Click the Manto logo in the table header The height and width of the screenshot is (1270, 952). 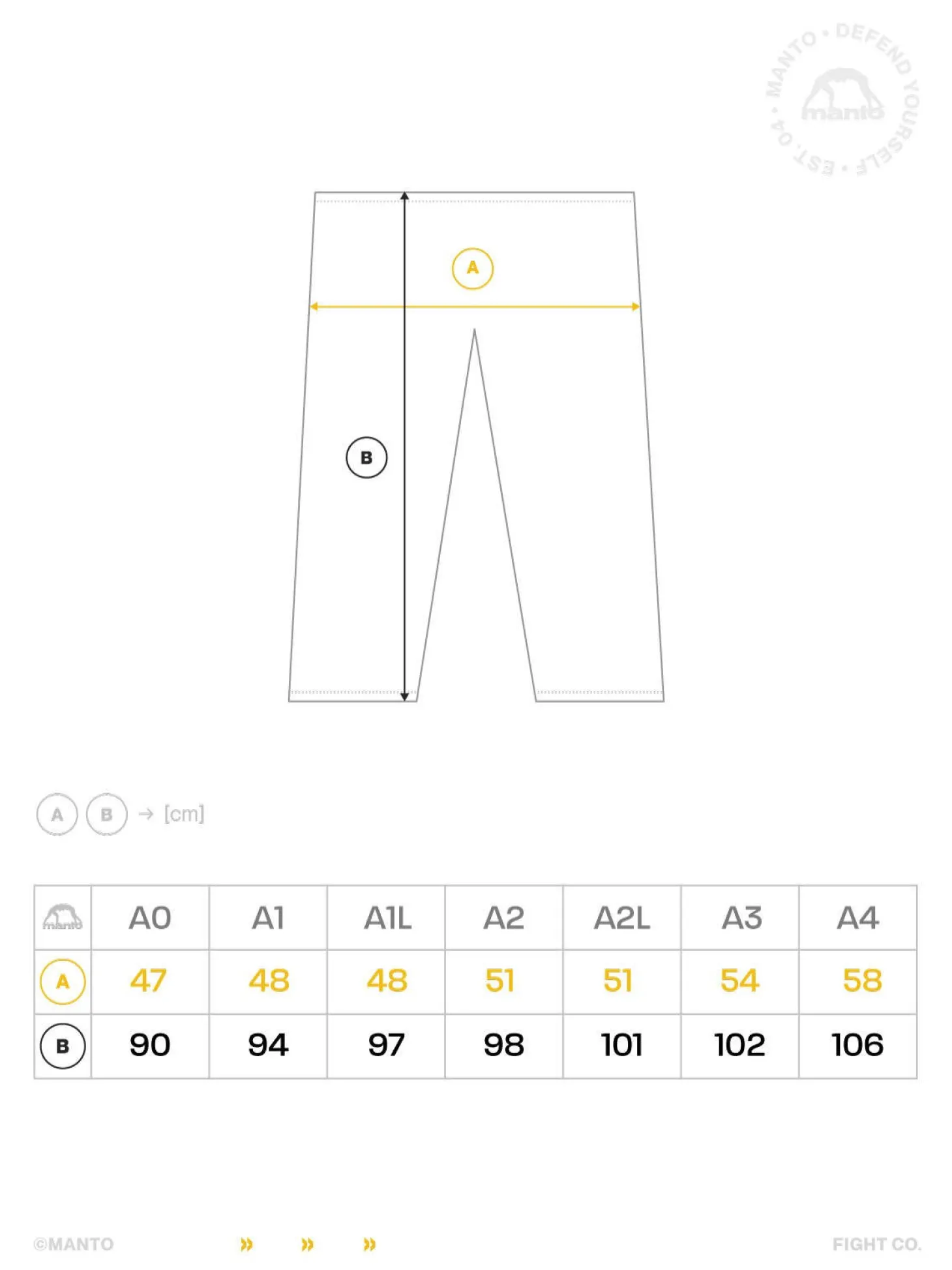pyautogui.click(x=63, y=917)
